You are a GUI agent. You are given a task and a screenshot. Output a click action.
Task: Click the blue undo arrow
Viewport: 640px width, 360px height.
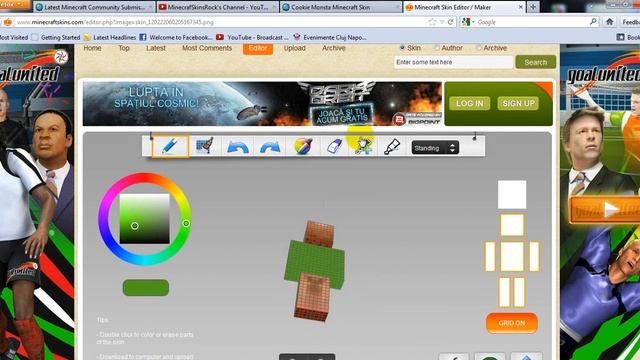[238, 147]
